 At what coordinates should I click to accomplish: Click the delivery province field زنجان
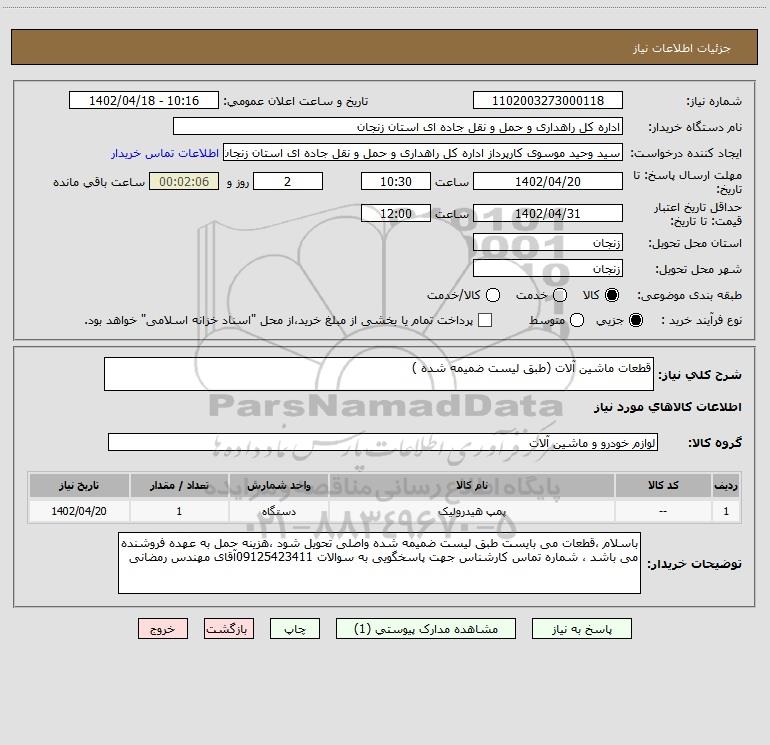[548, 242]
